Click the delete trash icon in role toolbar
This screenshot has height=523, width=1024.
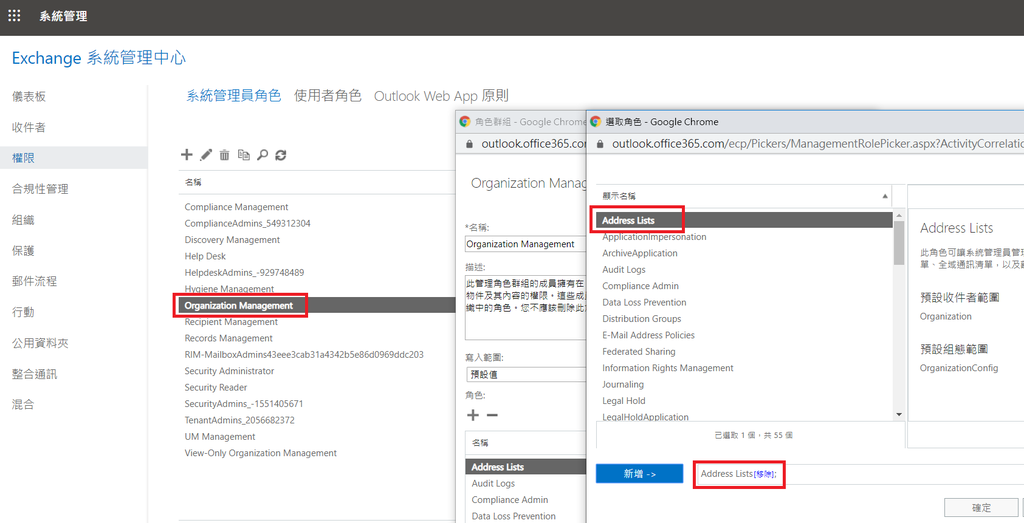point(225,155)
